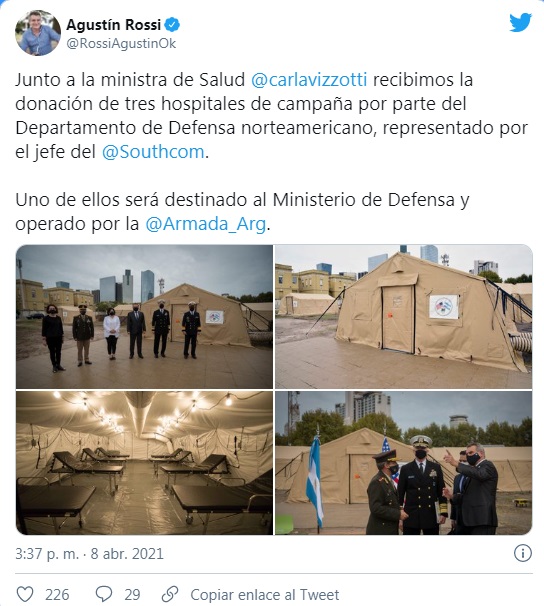544x606 pixels.
Task: View photo of tent interior beds
Action: (144, 463)
